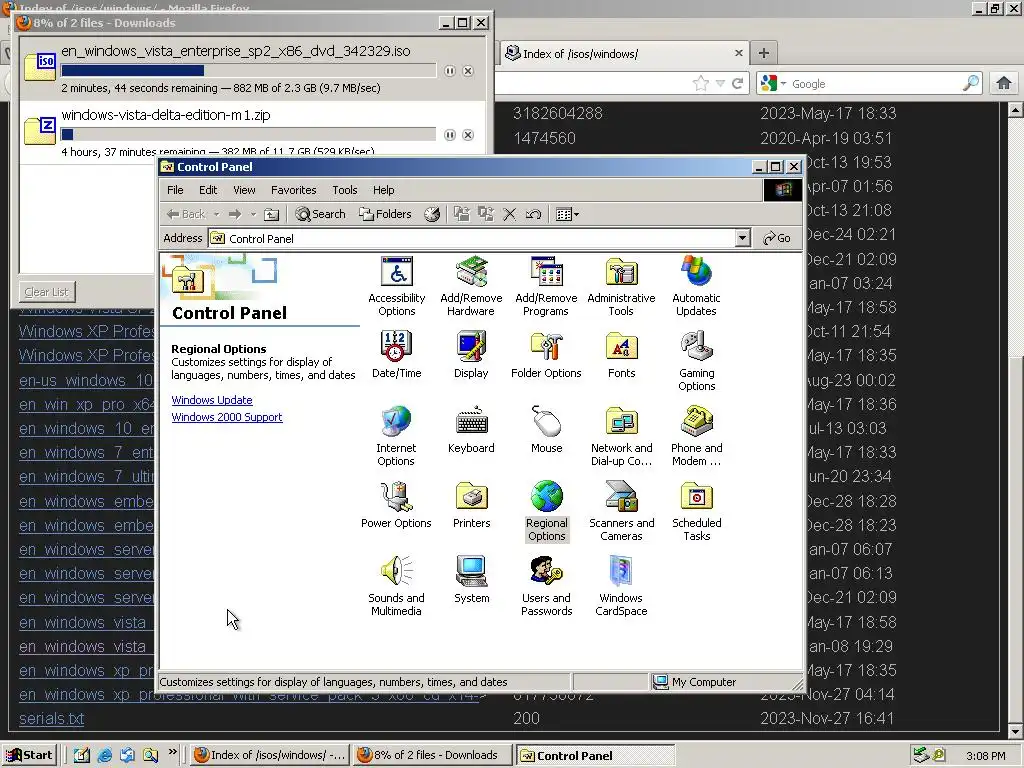
Task: Open Display settings icon
Action: pos(471,355)
